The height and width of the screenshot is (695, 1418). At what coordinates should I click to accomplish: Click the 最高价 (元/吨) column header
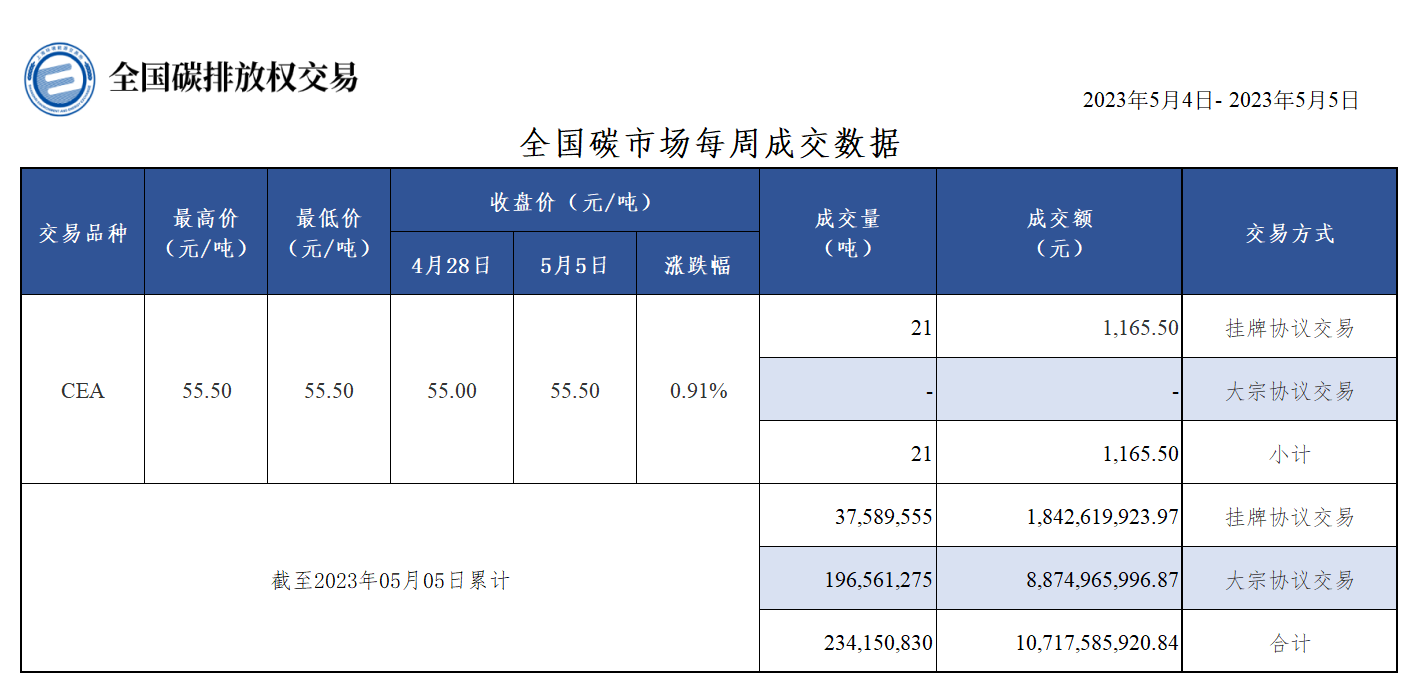pyautogui.click(x=206, y=232)
